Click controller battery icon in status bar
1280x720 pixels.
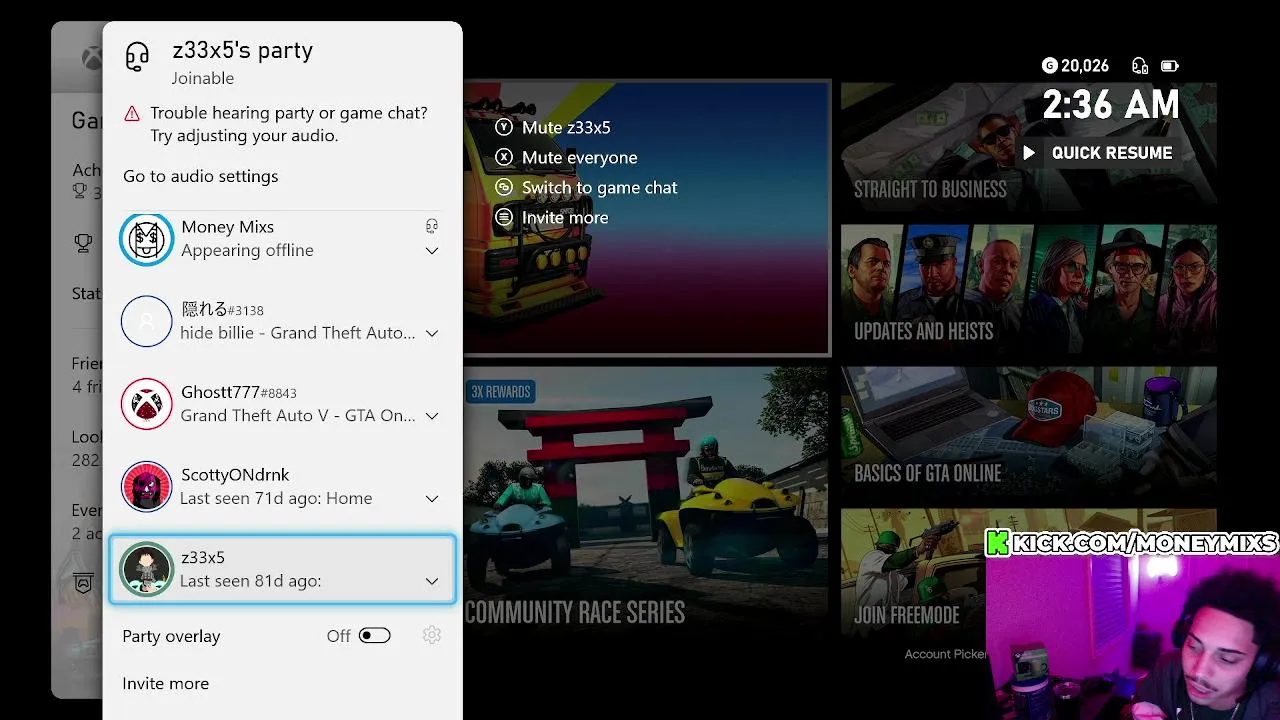(x=1169, y=66)
